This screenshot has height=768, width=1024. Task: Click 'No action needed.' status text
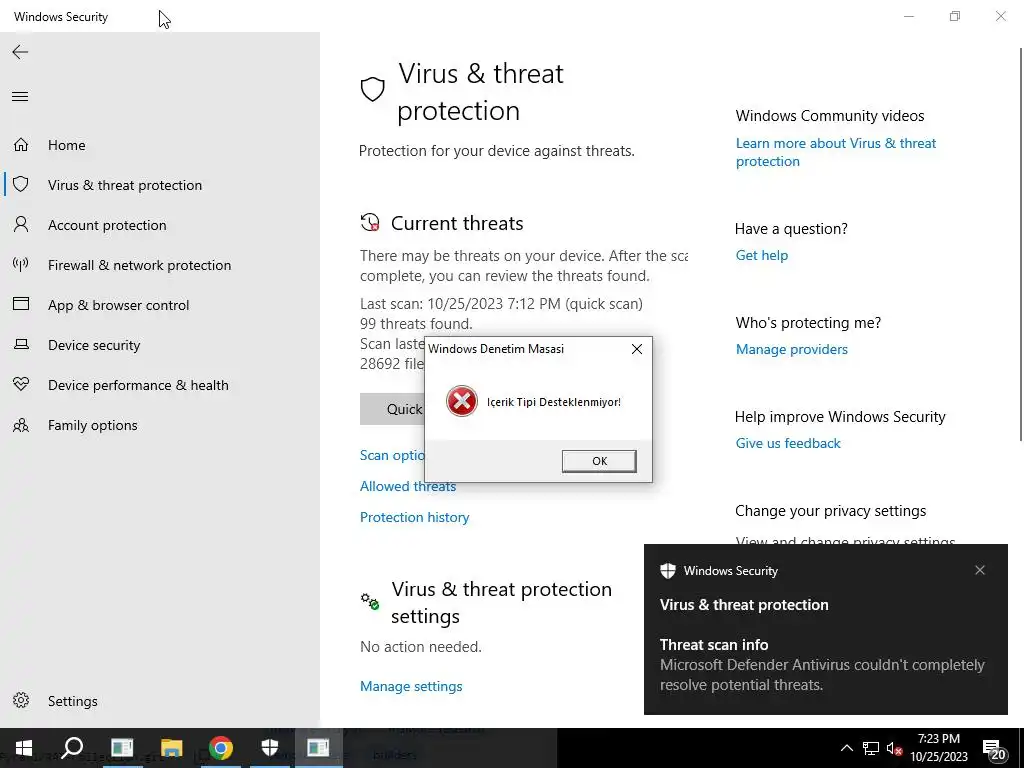tap(421, 647)
